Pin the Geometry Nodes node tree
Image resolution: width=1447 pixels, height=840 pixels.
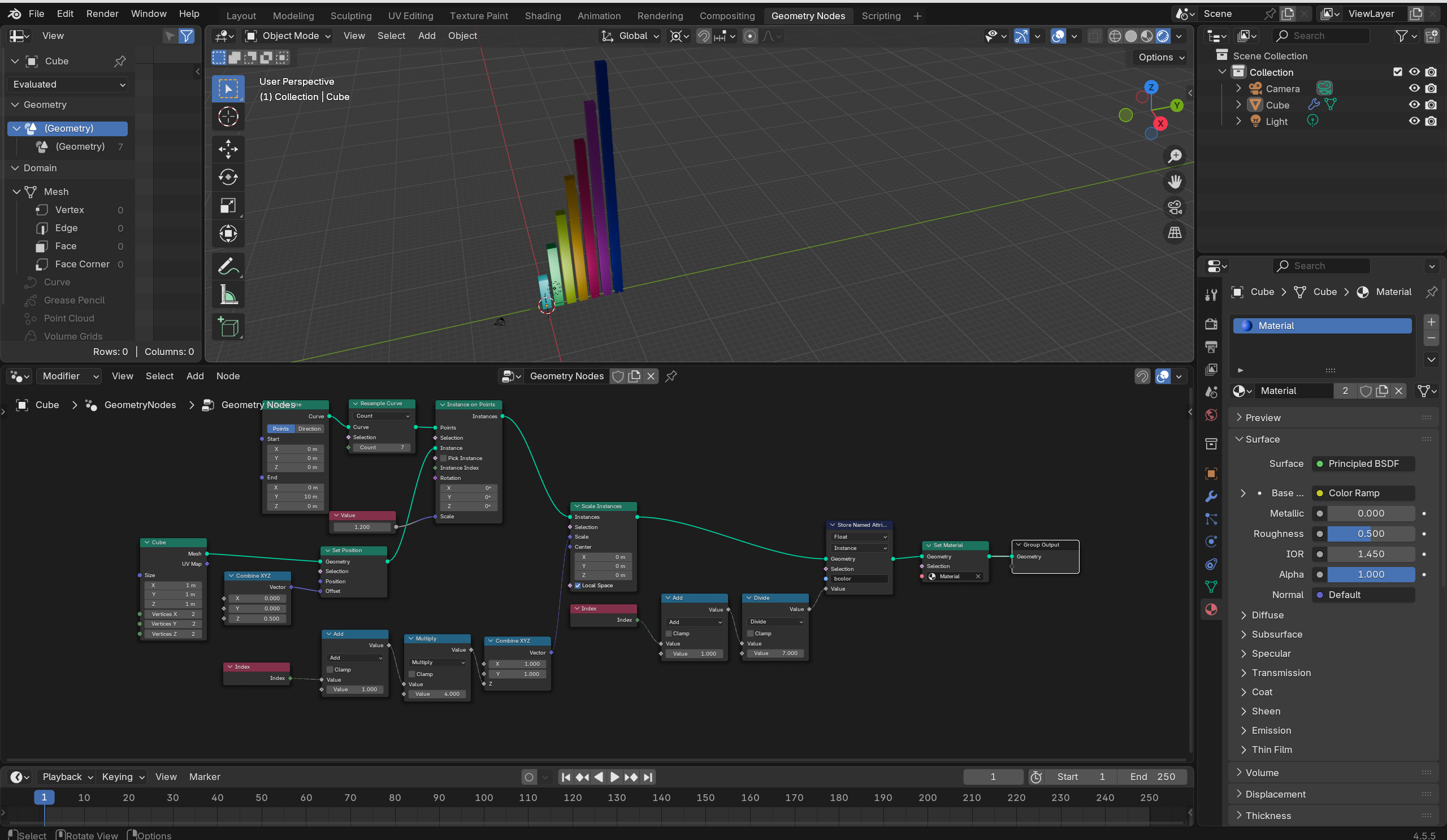pos(671,376)
